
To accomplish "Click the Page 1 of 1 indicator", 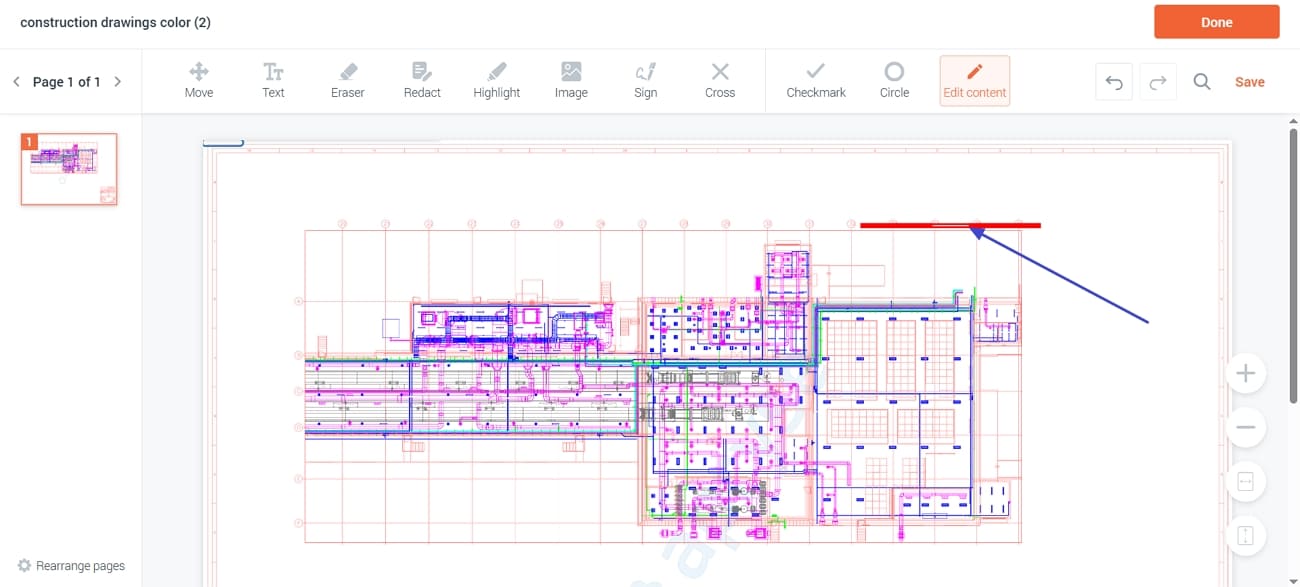I will pos(67,82).
